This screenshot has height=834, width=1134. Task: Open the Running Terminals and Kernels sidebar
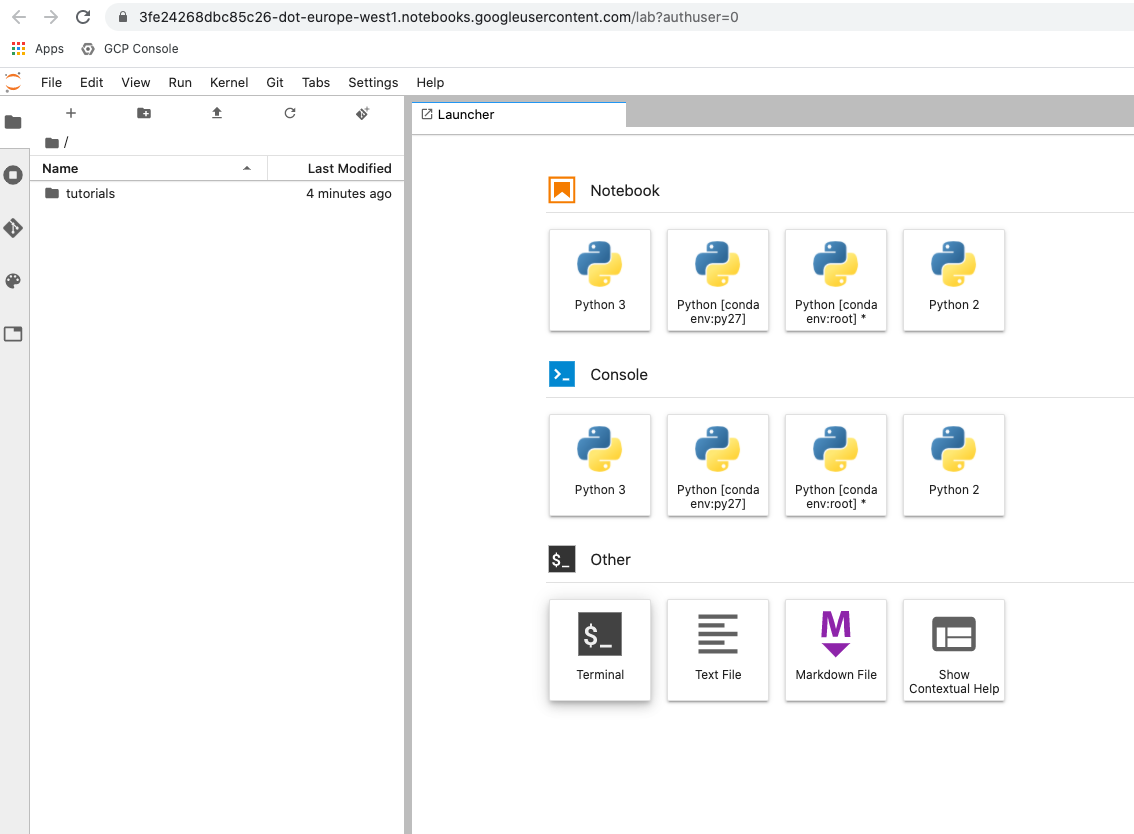(x=13, y=175)
